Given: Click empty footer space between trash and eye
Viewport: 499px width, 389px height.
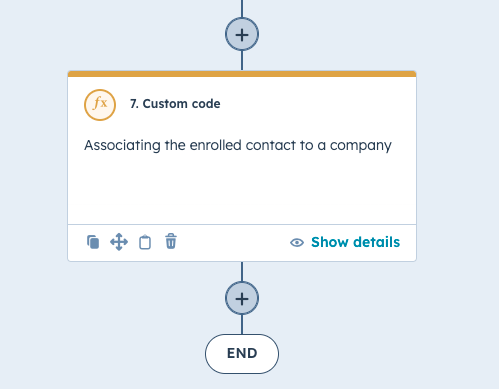Looking at the screenshot, I should [x=233, y=242].
